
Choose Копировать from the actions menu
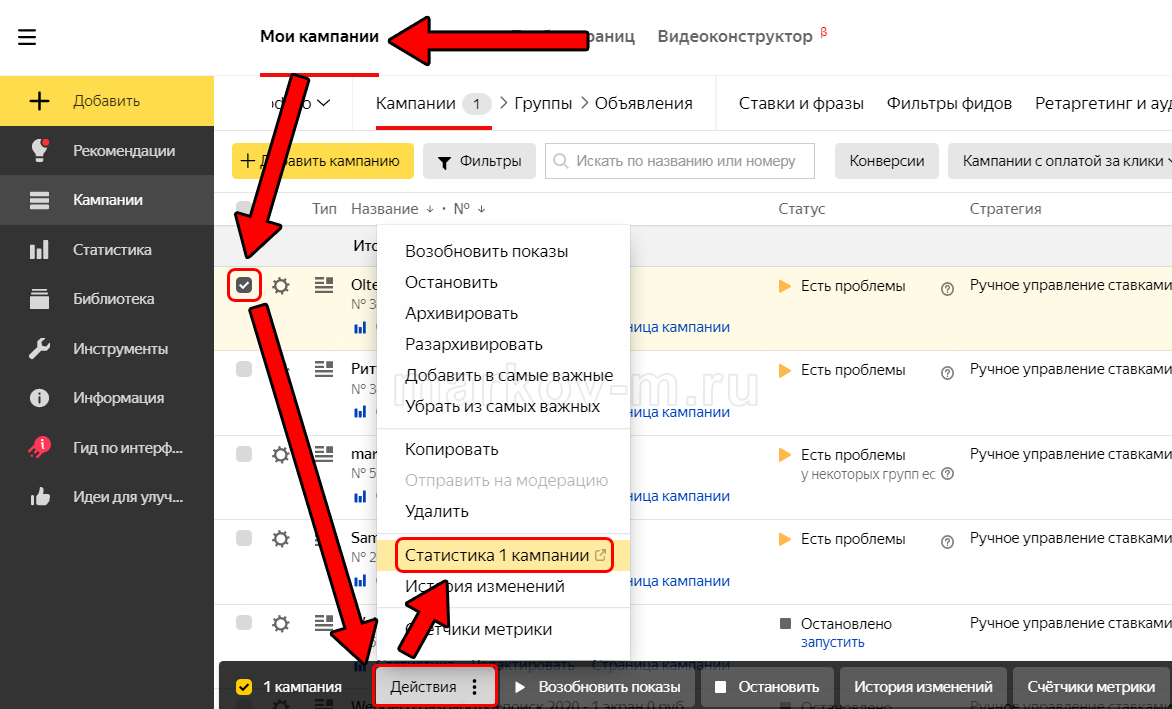pos(451,449)
